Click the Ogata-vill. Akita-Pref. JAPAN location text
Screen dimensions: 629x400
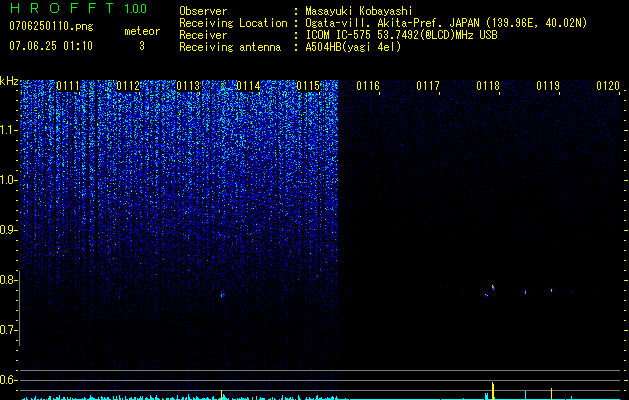[446, 23]
